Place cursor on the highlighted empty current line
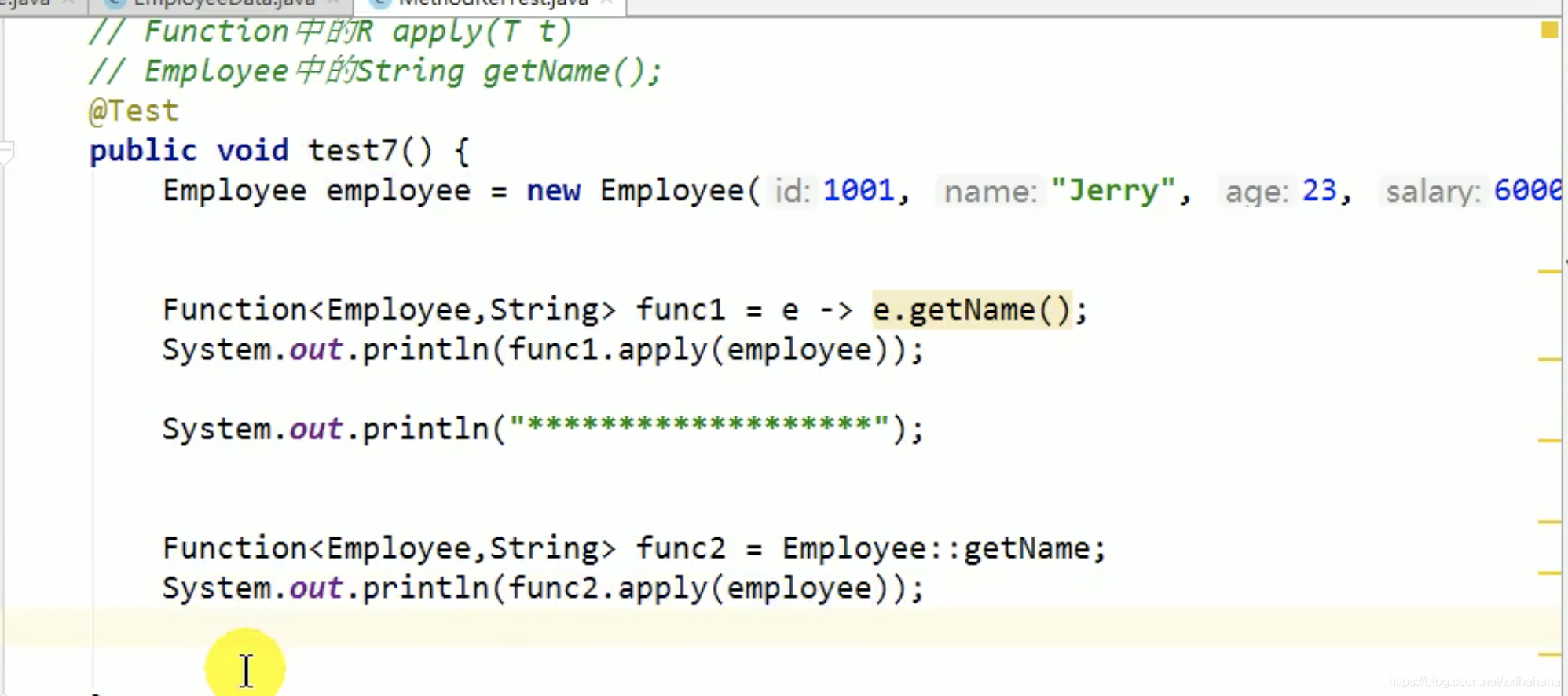The image size is (1568, 696). [781, 627]
